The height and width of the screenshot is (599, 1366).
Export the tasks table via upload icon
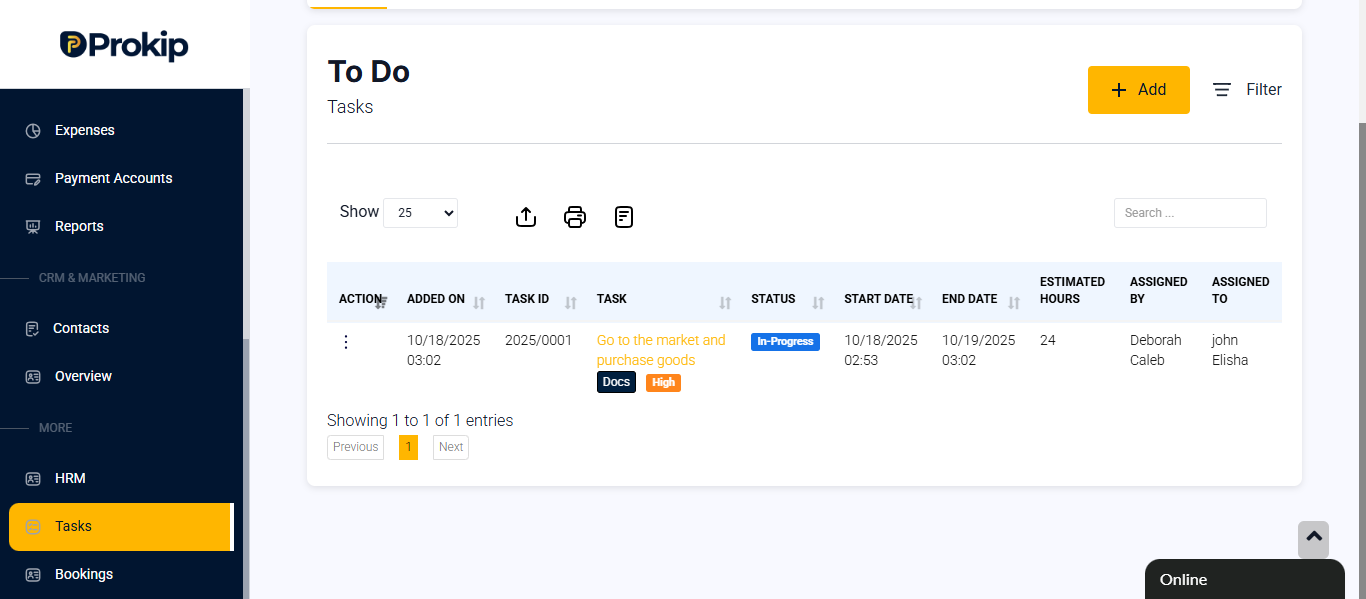point(526,217)
